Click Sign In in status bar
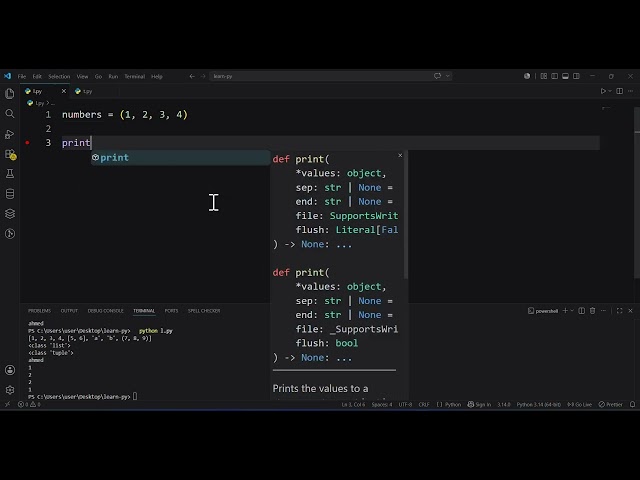The image size is (640, 480). point(479,404)
